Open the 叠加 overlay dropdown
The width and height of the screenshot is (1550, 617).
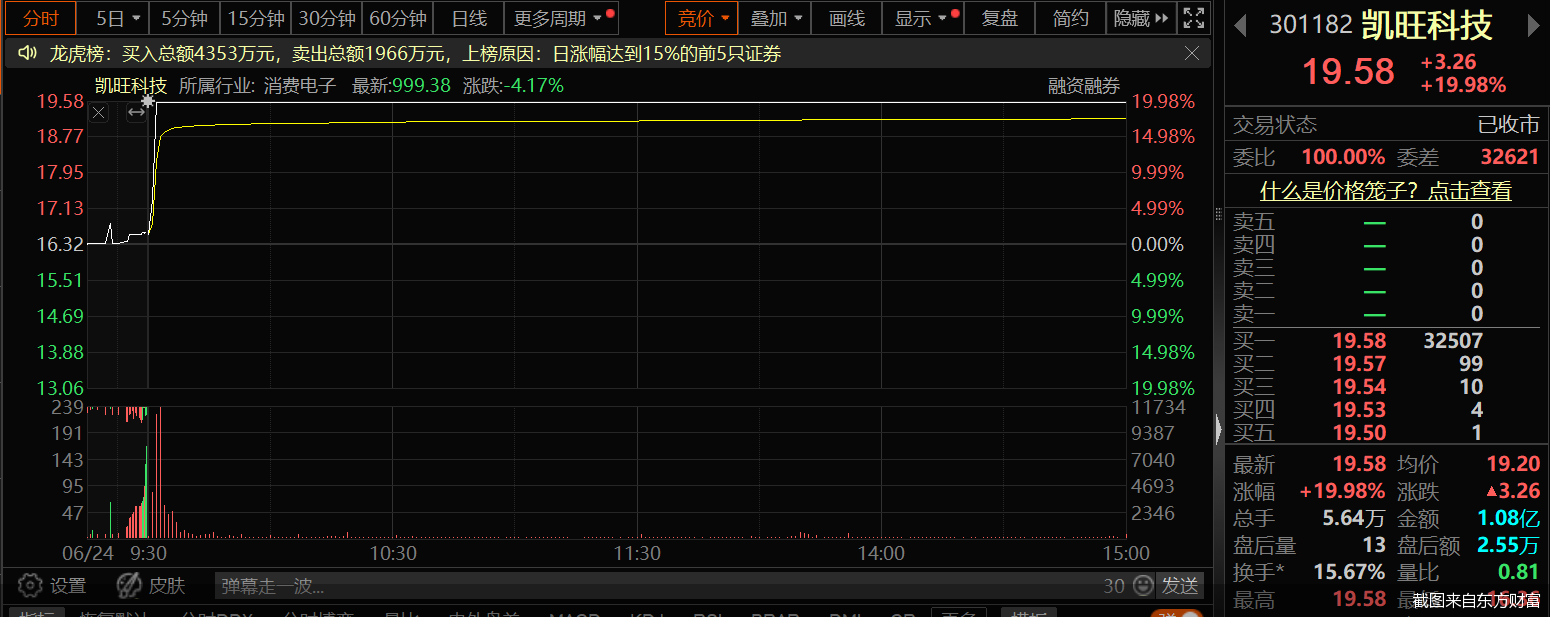tap(777, 18)
